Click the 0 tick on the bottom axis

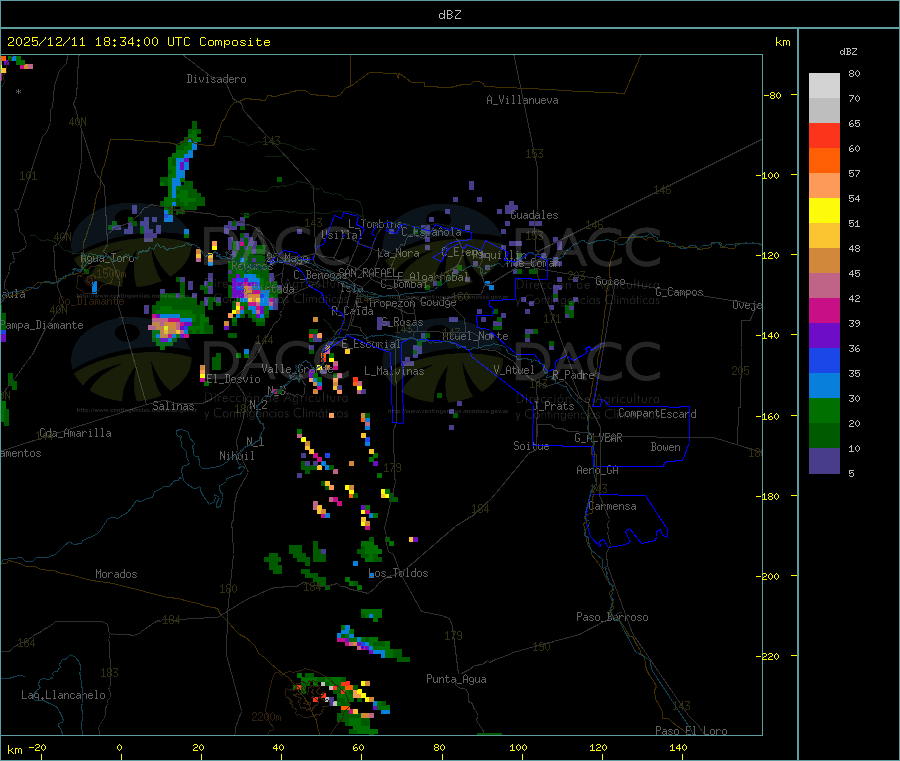pyautogui.click(x=119, y=747)
